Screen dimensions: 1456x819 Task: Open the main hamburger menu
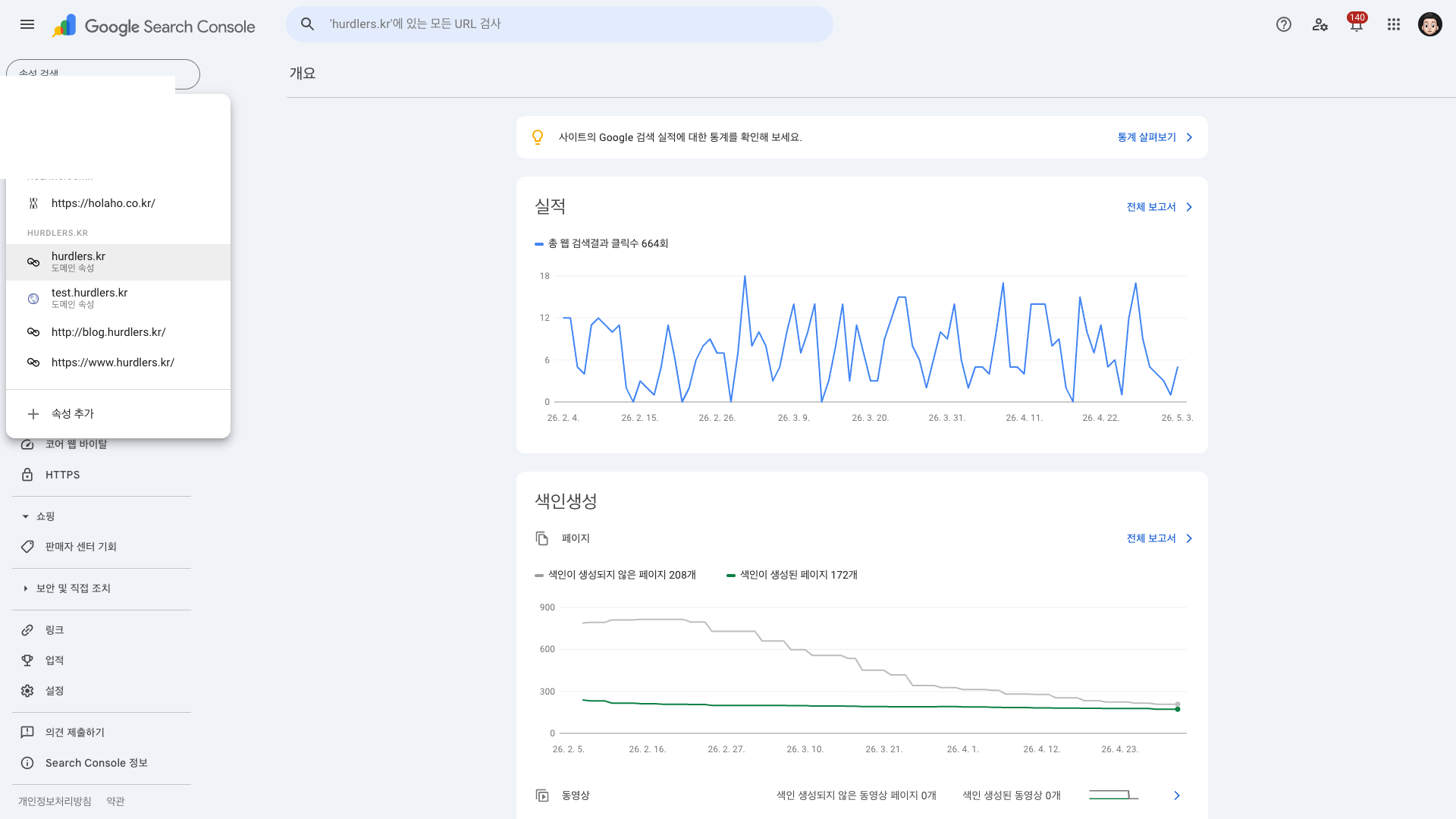coord(27,24)
